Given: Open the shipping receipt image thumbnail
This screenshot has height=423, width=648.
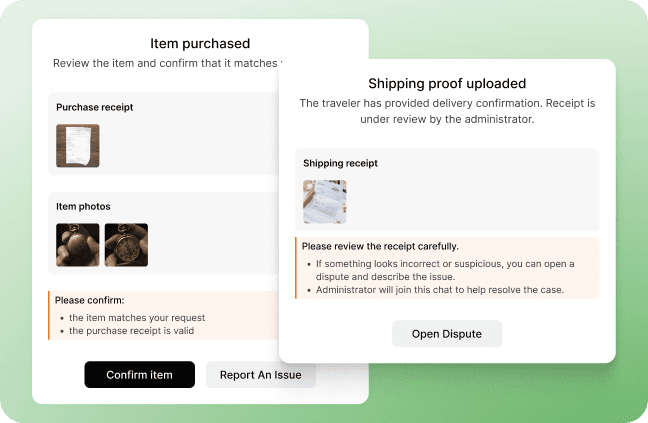Looking at the screenshot, I should (325, 202).
